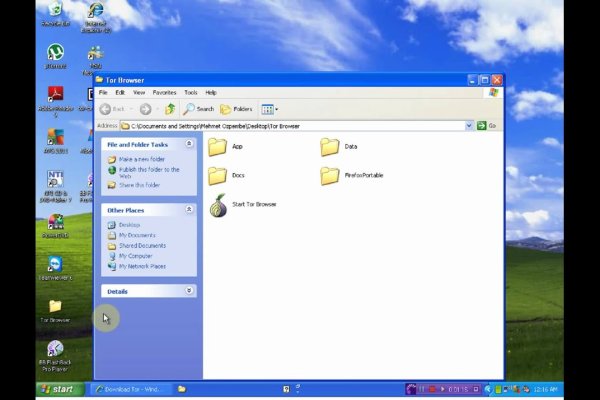Click the Up folder toolbar icon
600x400 pixels.
point(170,109)
